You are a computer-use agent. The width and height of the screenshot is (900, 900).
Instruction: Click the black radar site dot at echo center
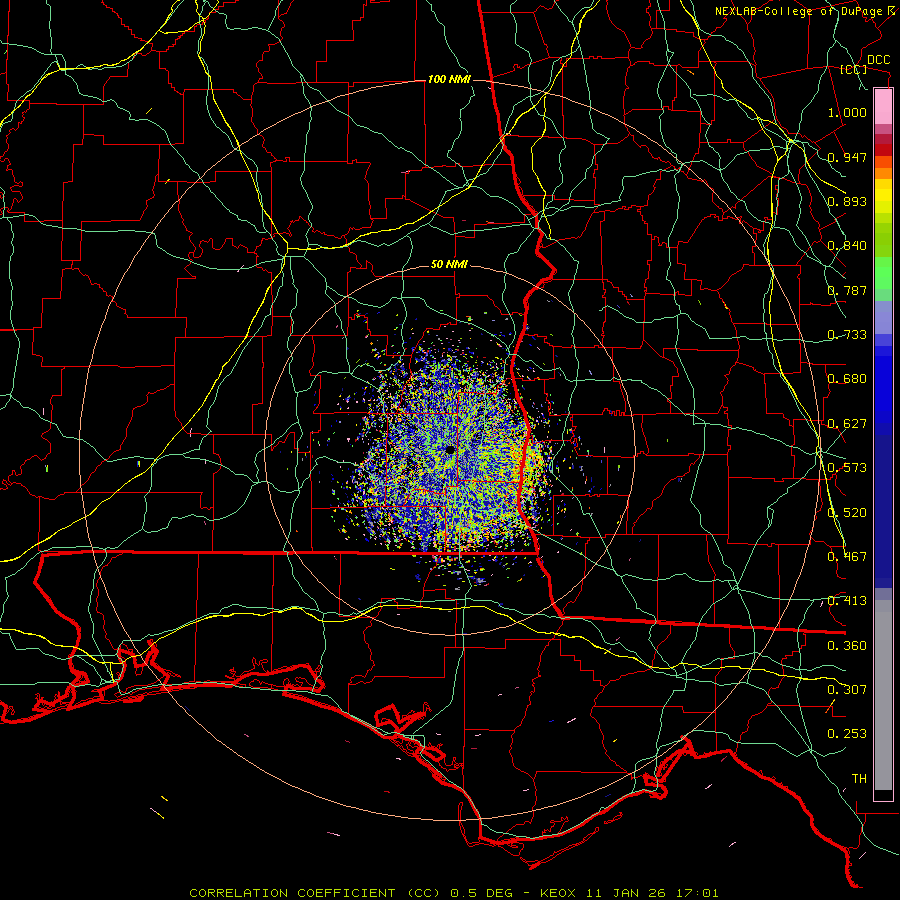(x=450, y=449)
